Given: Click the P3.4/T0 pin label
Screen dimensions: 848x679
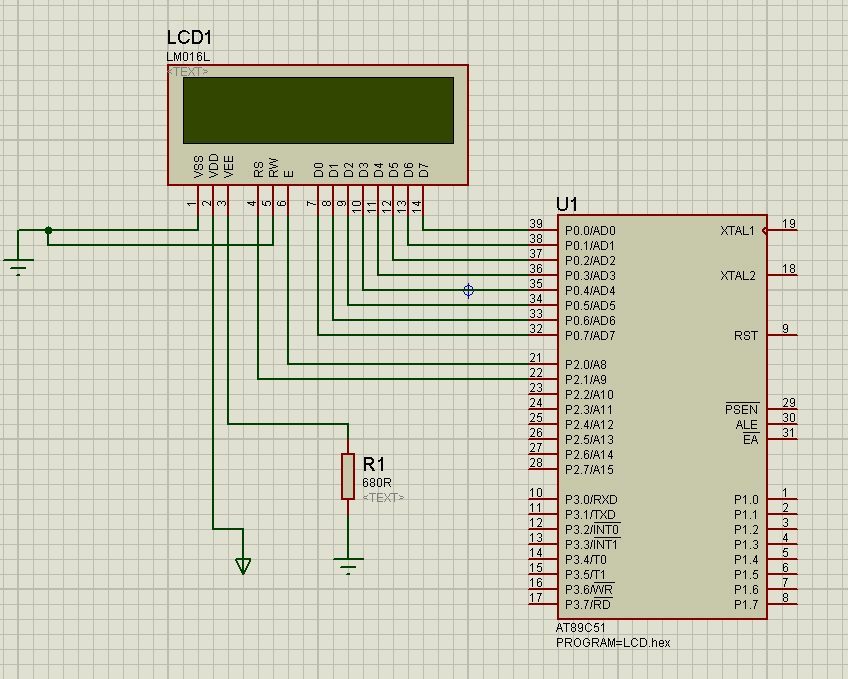Looking at the screenshot, I should 586,560.
